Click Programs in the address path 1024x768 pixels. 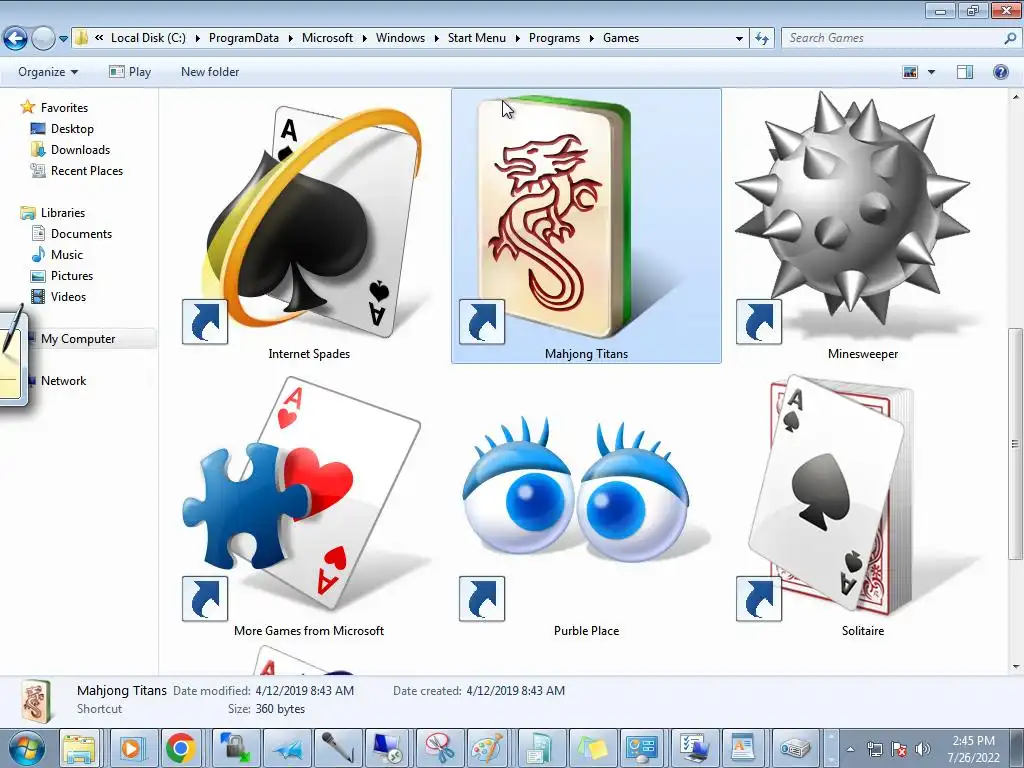(554, 38)
